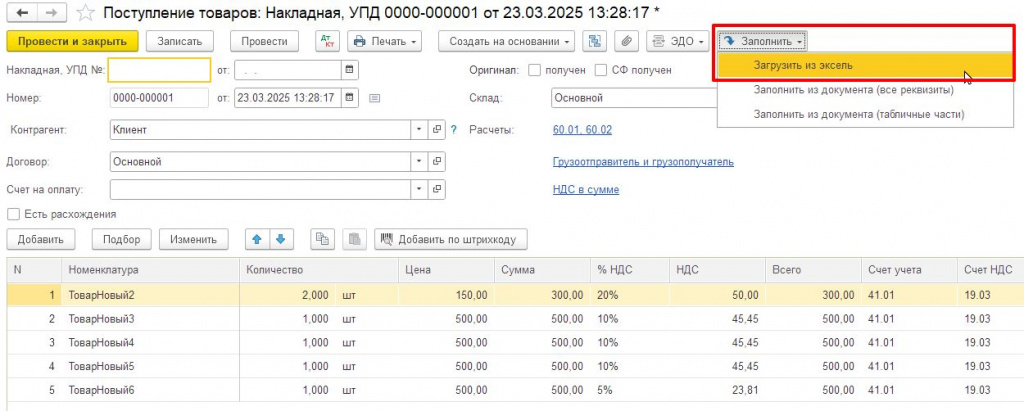Choose Заполнить из документа (табличные части)

[x=867, y=114]
